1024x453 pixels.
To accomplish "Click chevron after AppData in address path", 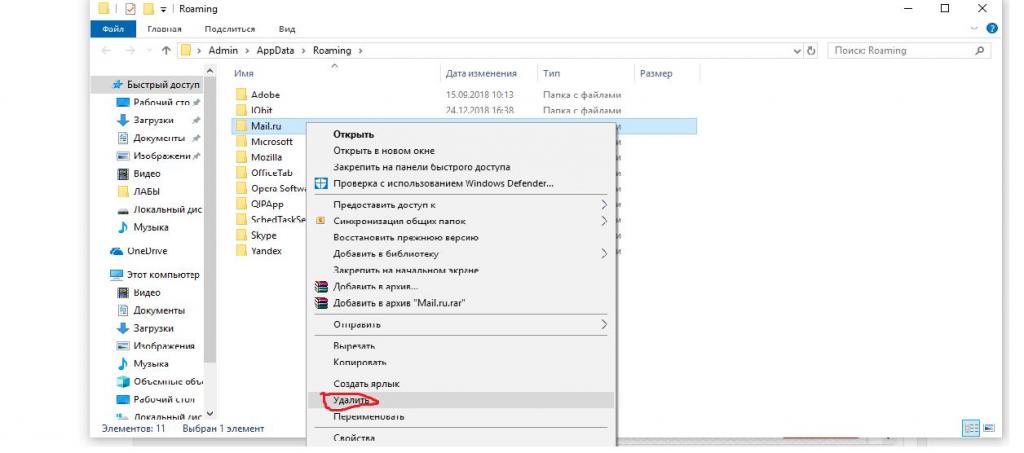I will coord(304,51).
